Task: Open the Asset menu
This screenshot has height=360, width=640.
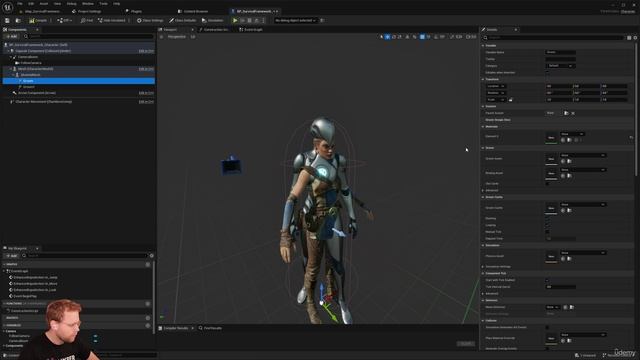Action: click(x=44, y=4)
